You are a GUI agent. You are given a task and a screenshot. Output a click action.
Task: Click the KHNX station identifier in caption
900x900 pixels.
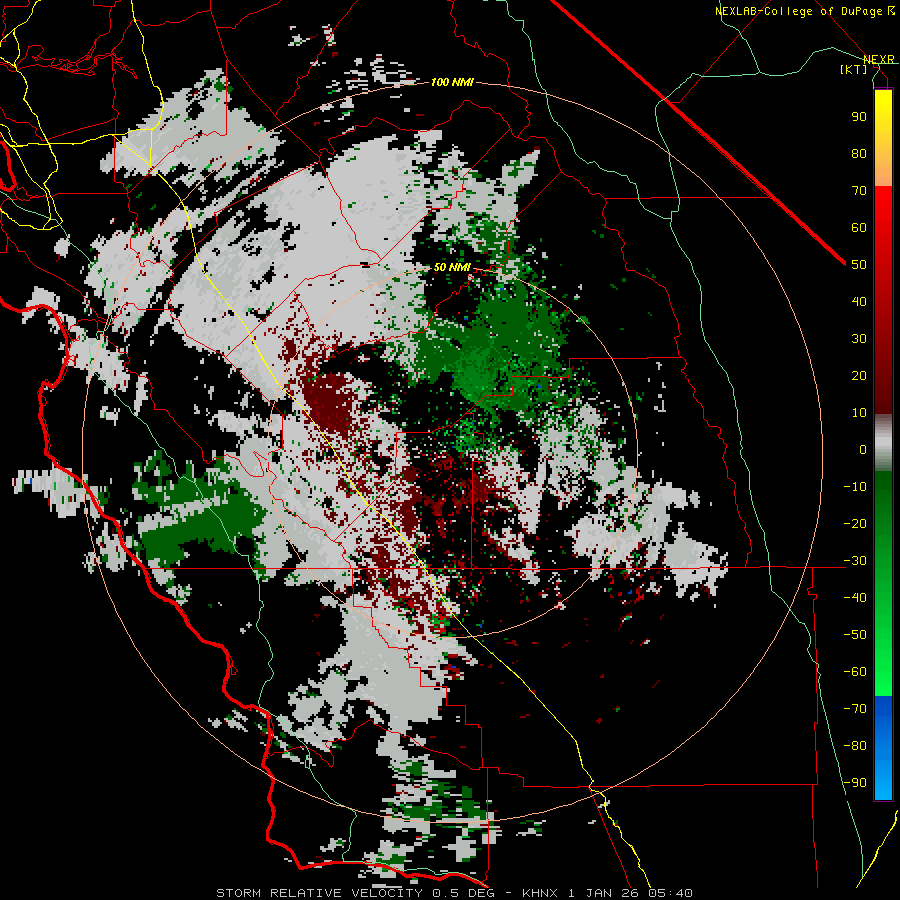coord(540,893)
